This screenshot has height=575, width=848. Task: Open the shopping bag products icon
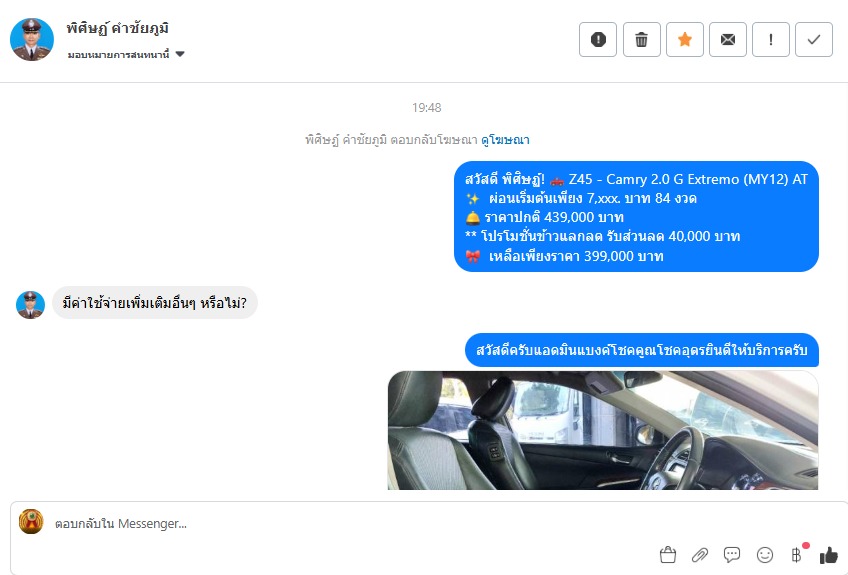click(x=668, y=554)
